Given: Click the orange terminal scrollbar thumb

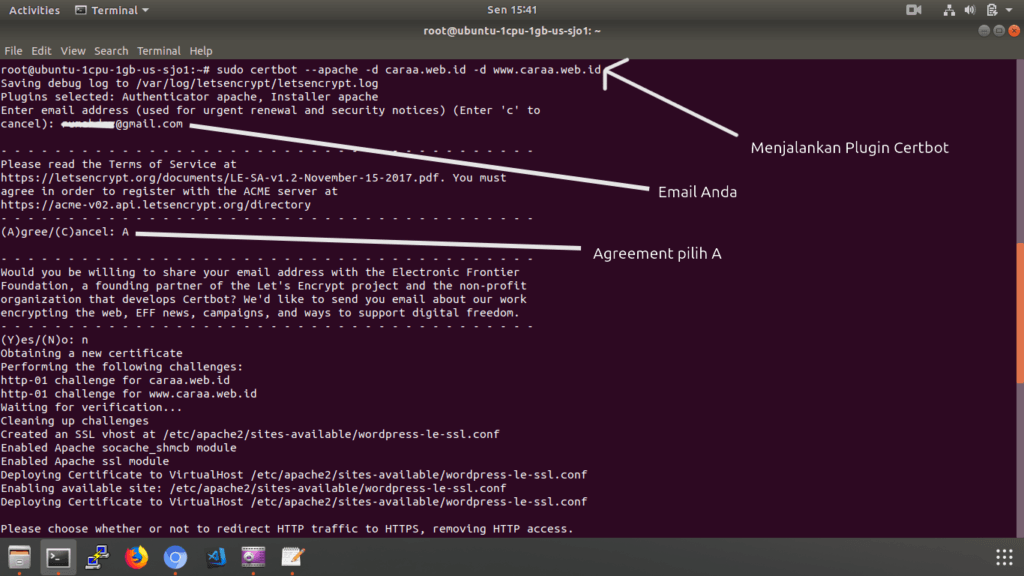Looking at the screenshot, I should pyautogui.click(x=1020, y=313).
